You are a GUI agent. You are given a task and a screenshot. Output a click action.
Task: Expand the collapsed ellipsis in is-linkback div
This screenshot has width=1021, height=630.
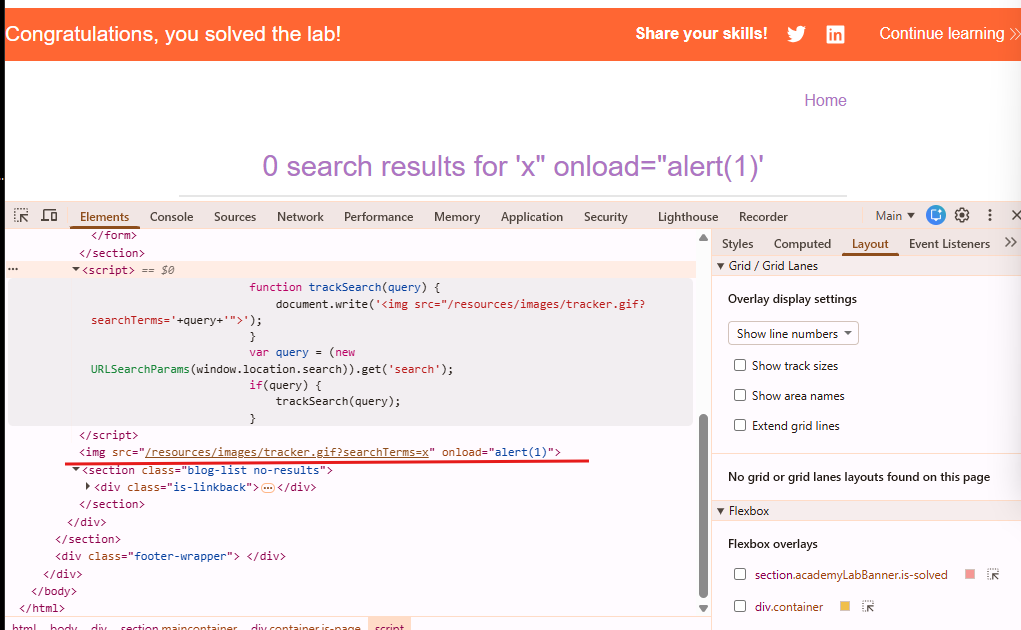click(x=268, y=487)
